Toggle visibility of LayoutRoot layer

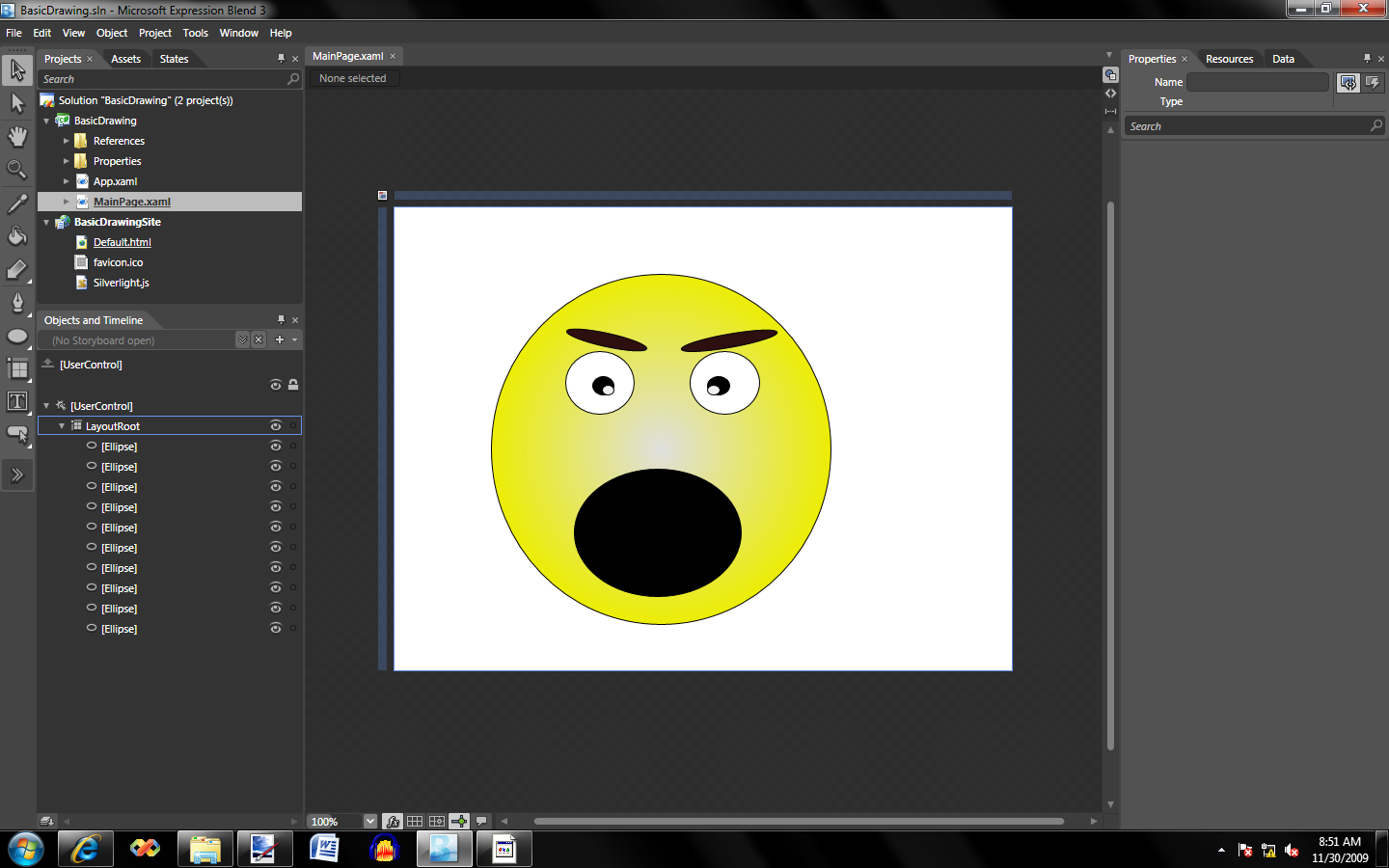click(x=276, y=426)
